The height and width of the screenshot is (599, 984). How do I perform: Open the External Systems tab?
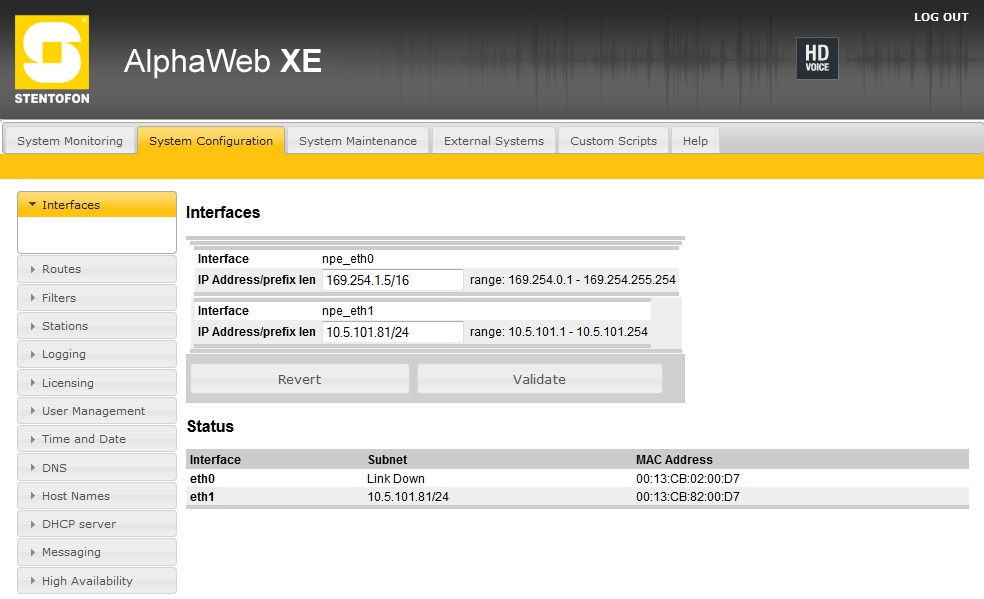(494, 141)
